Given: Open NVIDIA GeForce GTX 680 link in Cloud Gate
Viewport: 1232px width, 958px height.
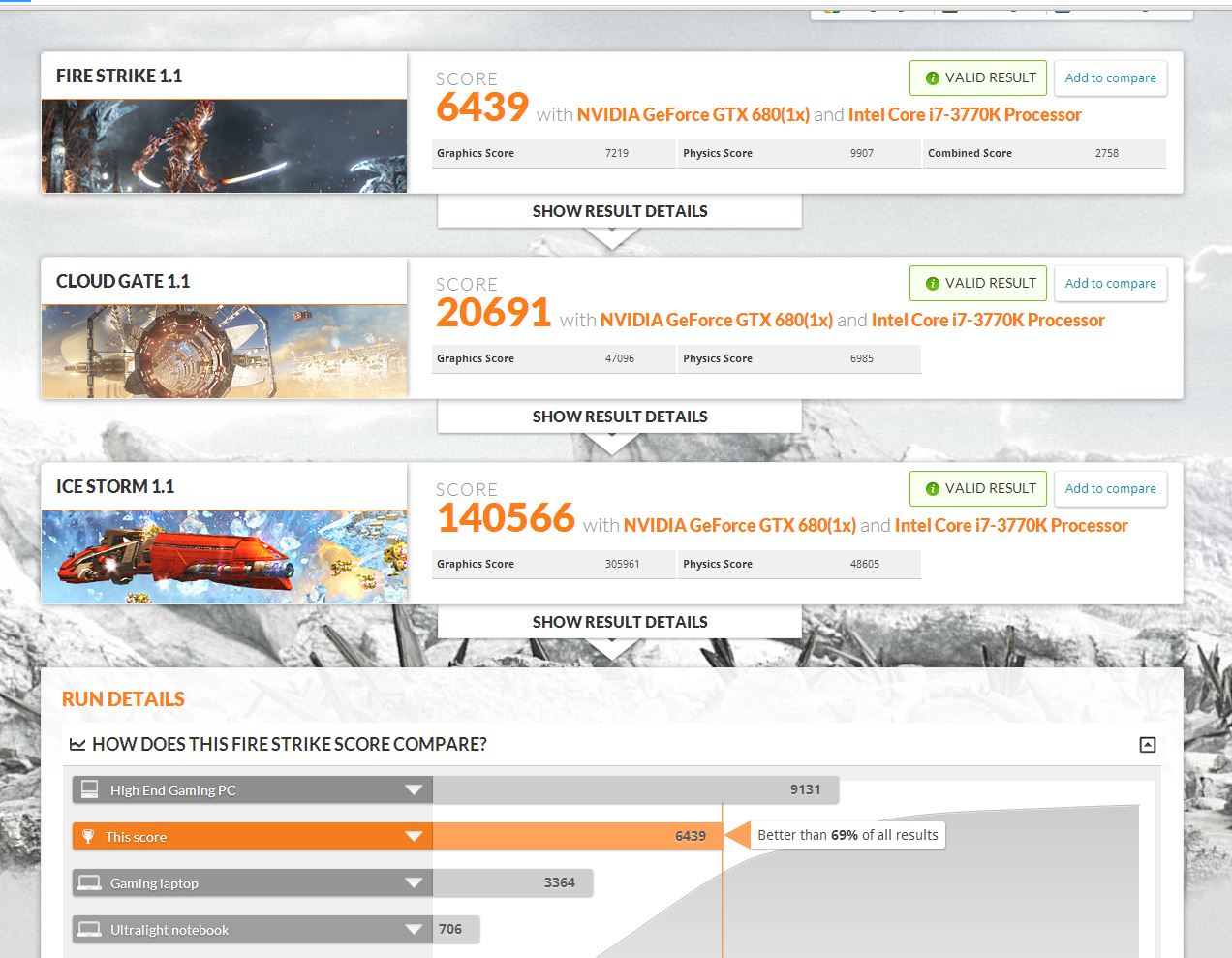Looking at the screenshot, I should point(717,320).
